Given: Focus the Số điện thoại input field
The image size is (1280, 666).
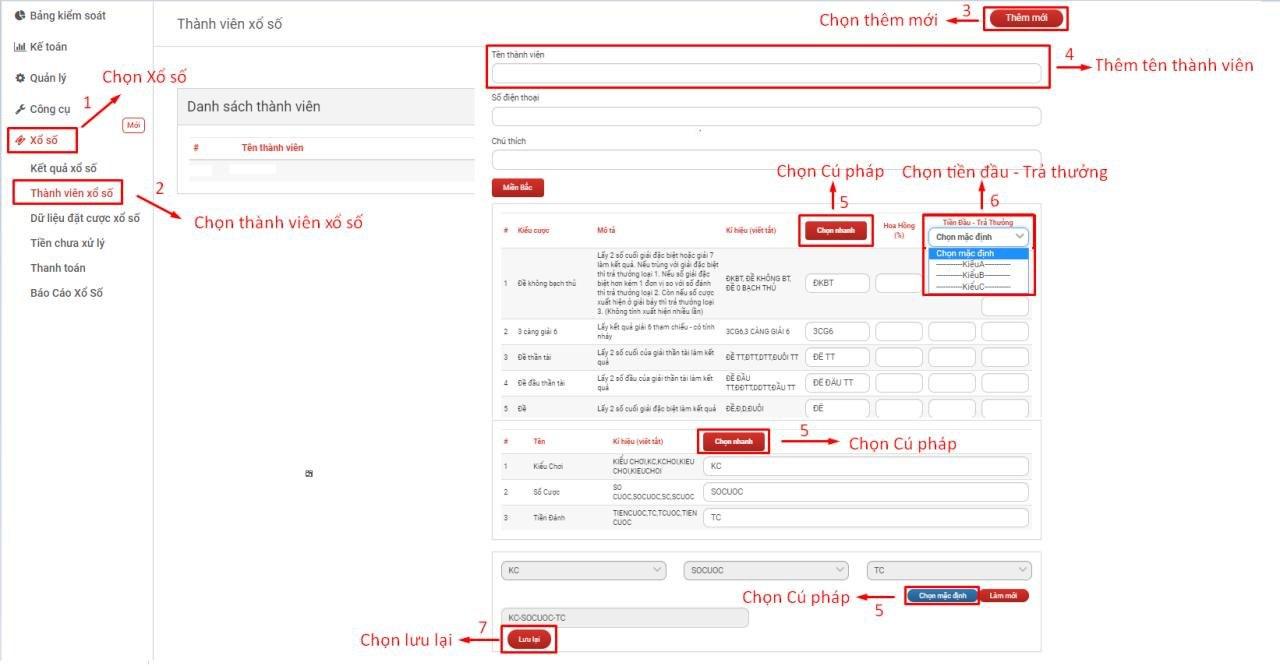Looking at the screenshot, I should point(766,116).
